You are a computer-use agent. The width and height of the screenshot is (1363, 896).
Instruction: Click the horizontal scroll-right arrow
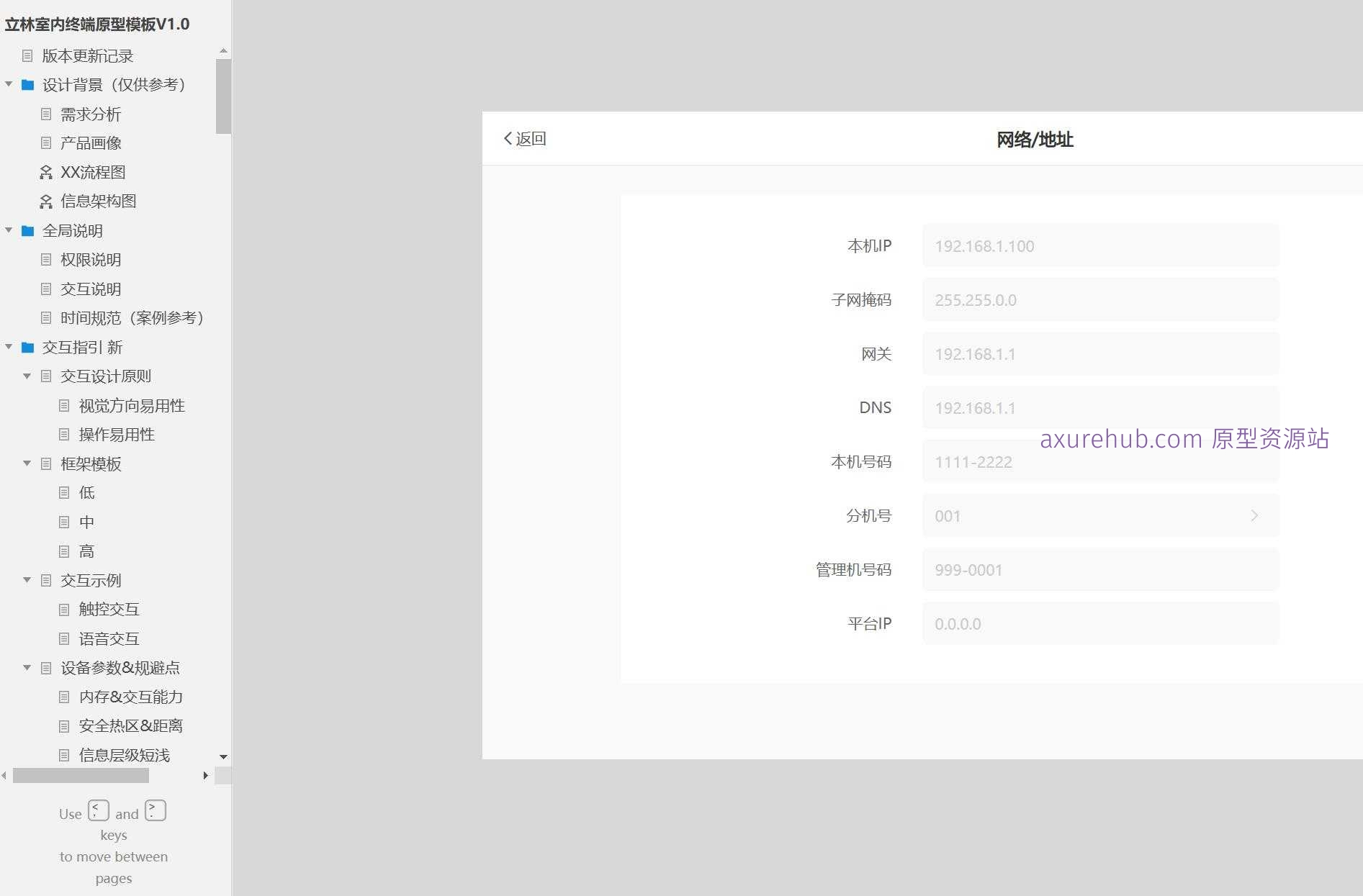coord(206,775)
